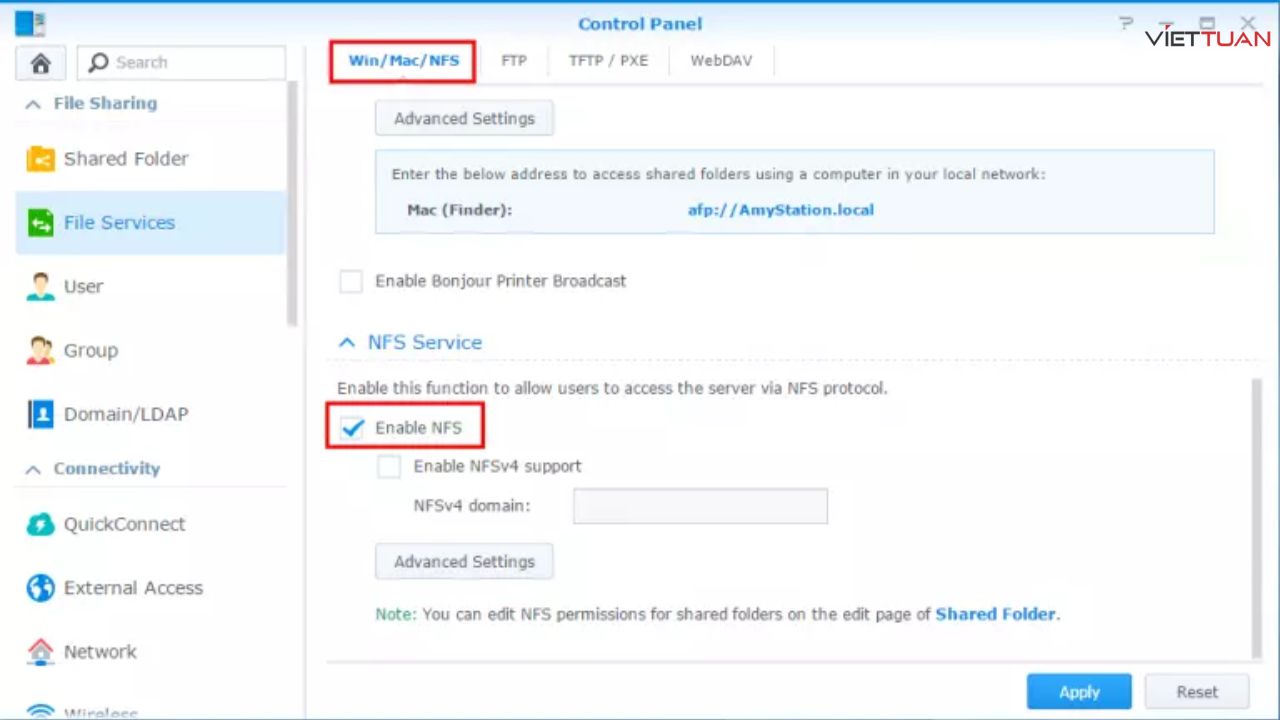Open Domain/LDAP icon in sidebar
The width and height of the screenshot is (1280, 720).
[41, 415]
